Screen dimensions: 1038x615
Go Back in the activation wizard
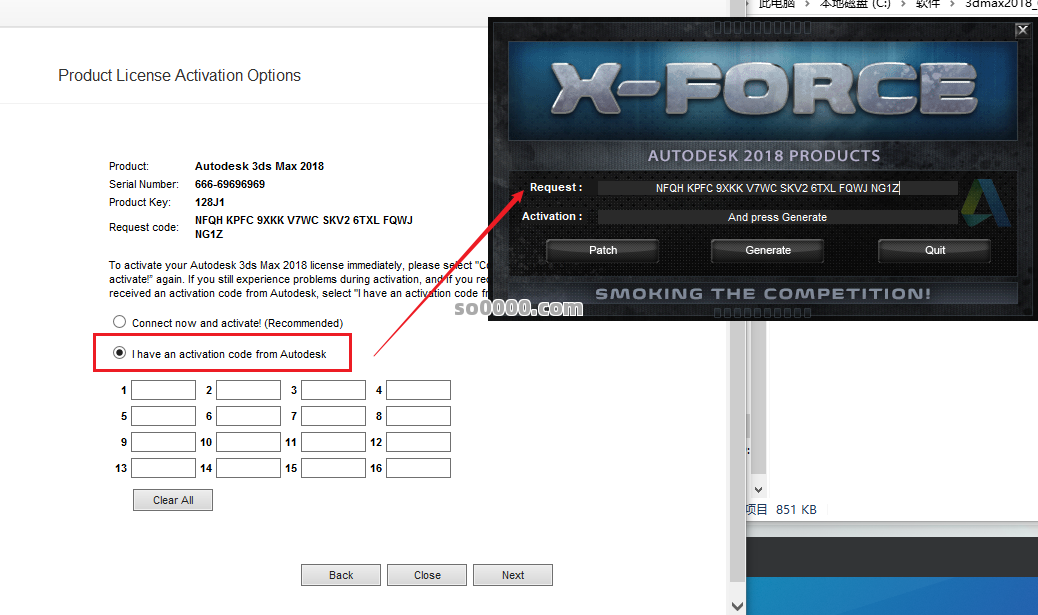pos(341,575)
